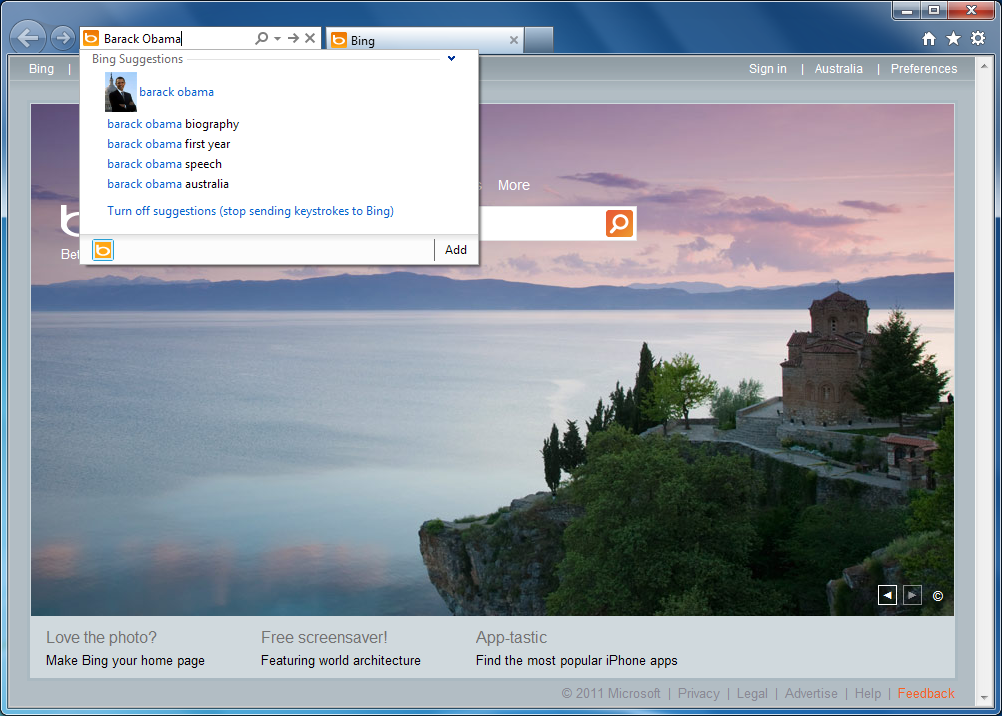
Task: Close the Bing tab
Action: [x=513, y=40]
